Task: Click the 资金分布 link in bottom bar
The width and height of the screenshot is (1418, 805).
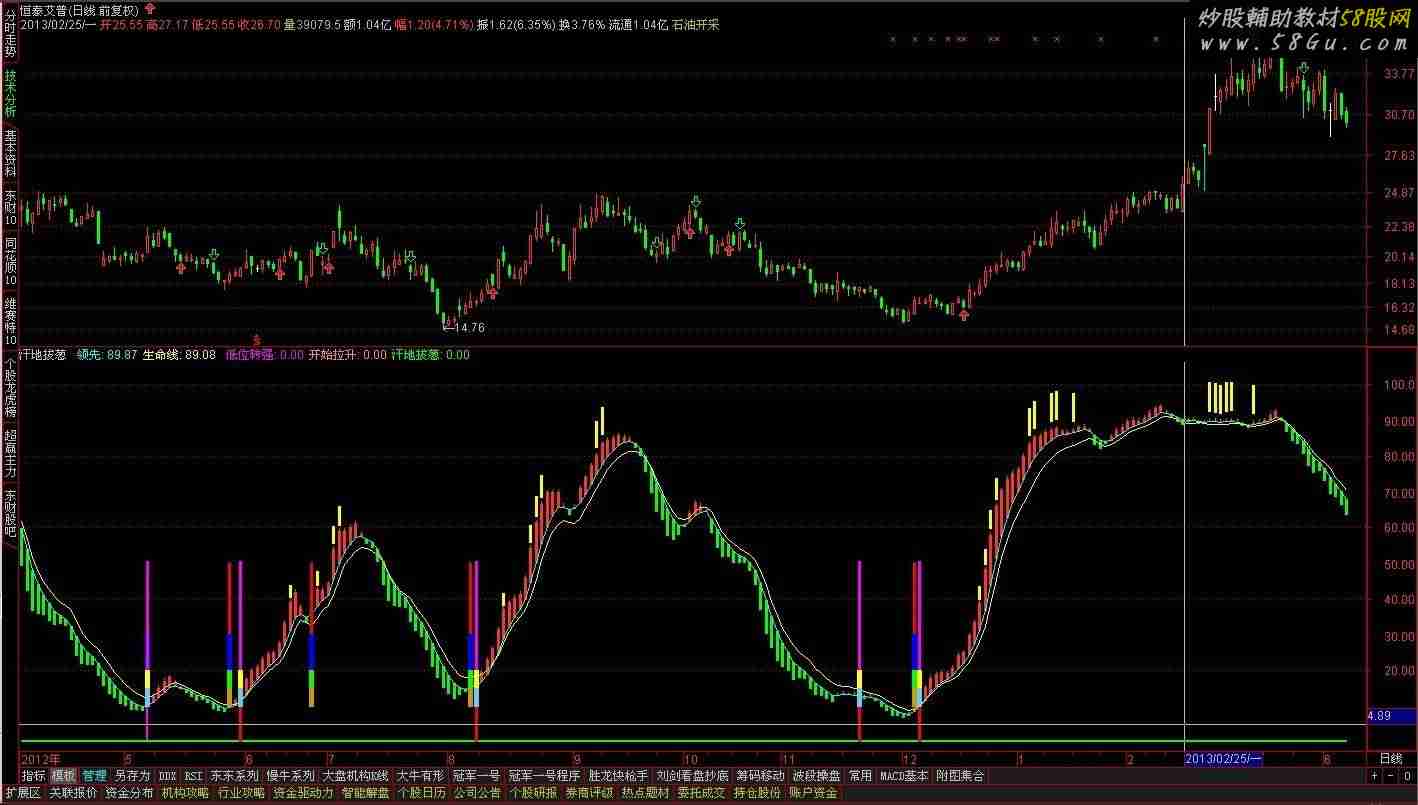Action: coord(129,793)
